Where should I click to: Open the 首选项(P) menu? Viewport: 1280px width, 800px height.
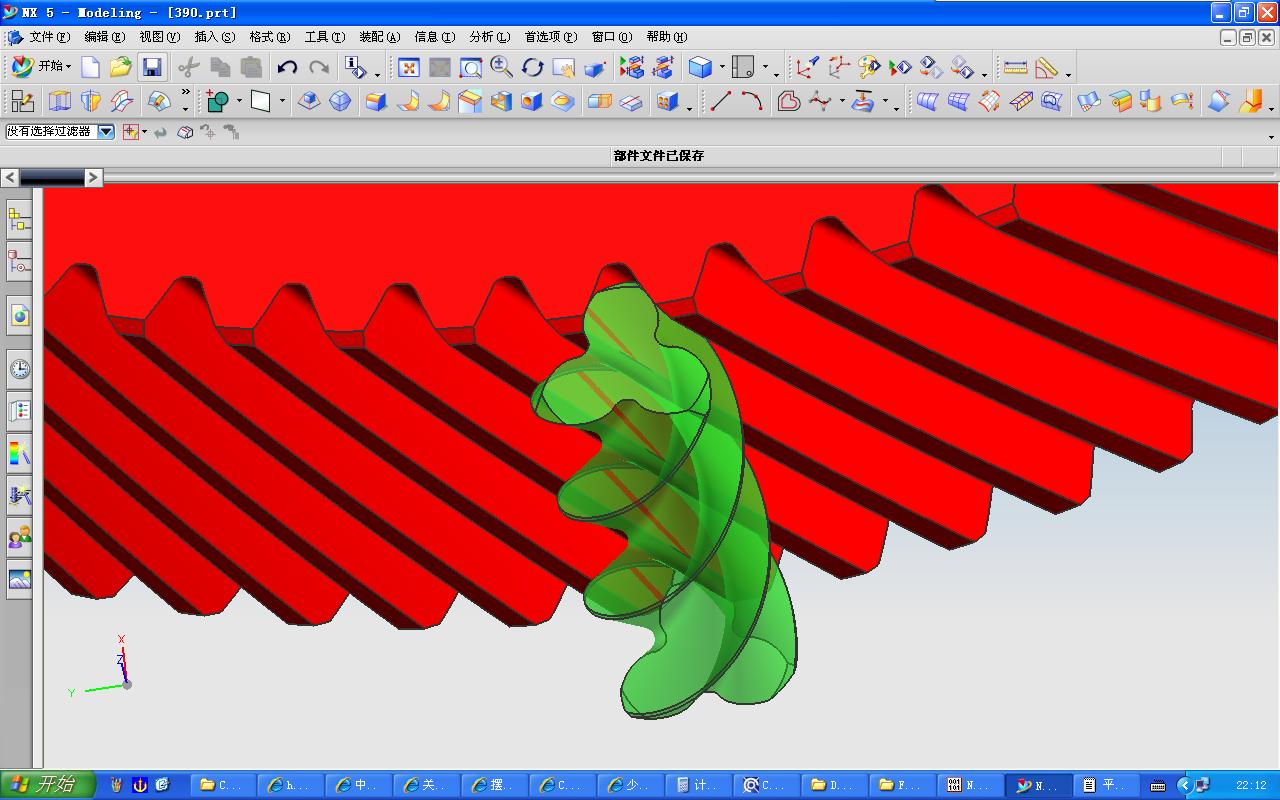coord(550,37)
